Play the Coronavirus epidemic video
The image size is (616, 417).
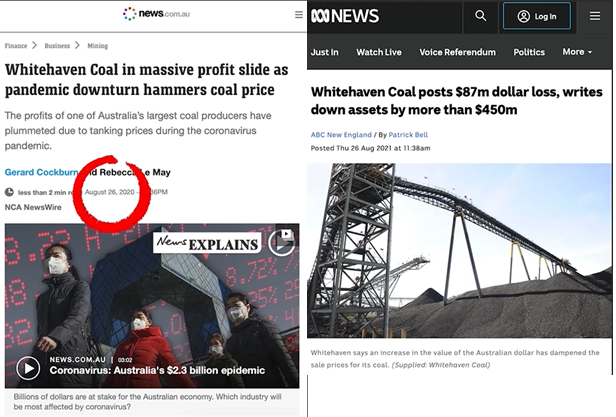click(x=28, y=368)
